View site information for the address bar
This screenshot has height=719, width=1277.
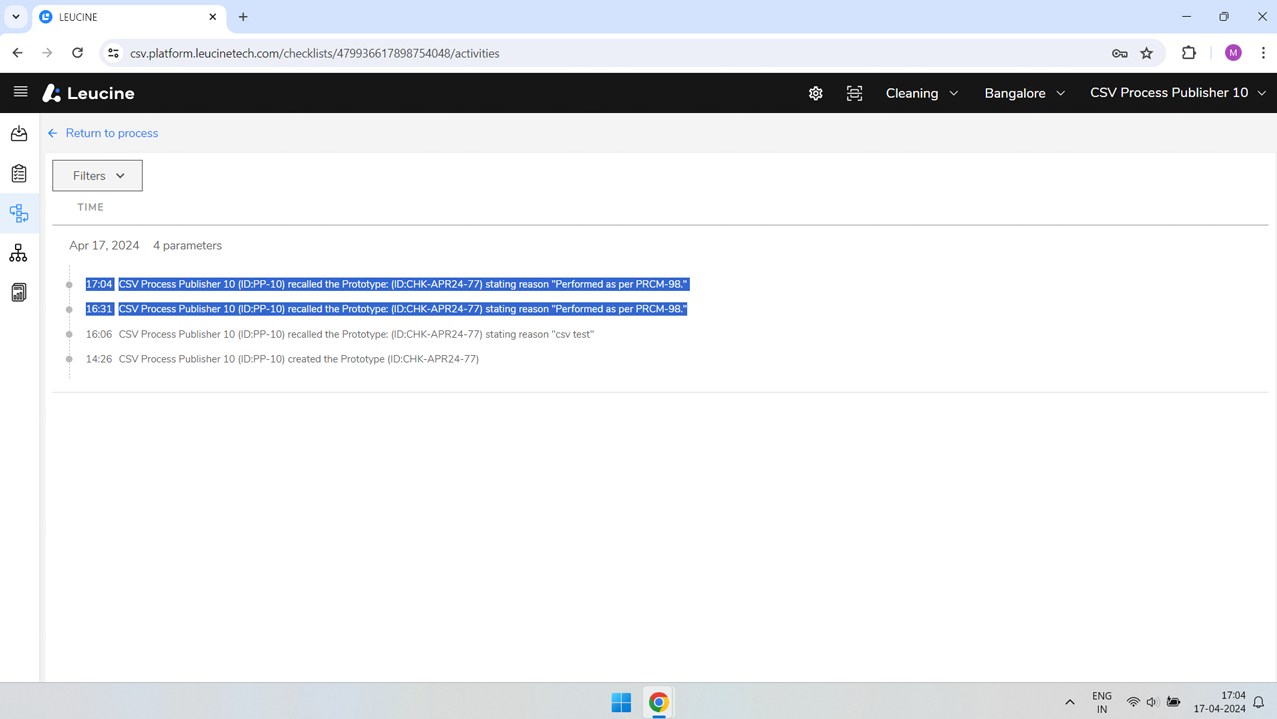(x=113, y=53)
